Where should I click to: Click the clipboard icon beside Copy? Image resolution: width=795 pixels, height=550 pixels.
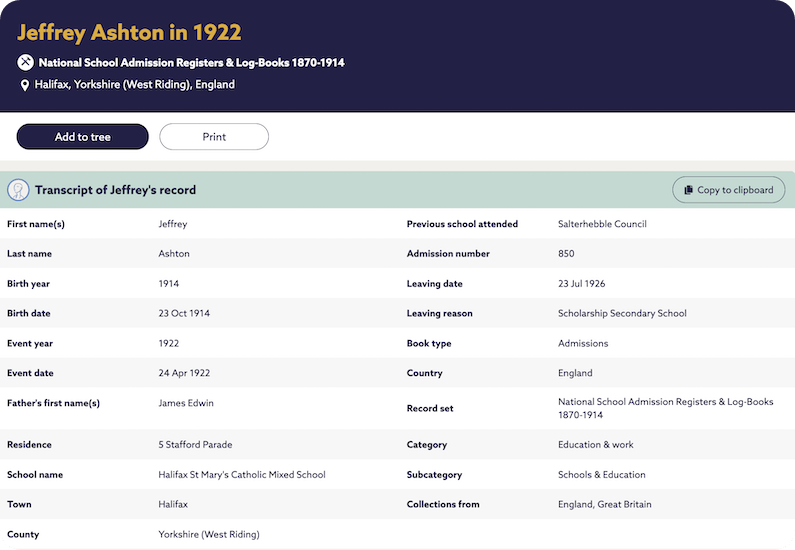coord(688,190)
